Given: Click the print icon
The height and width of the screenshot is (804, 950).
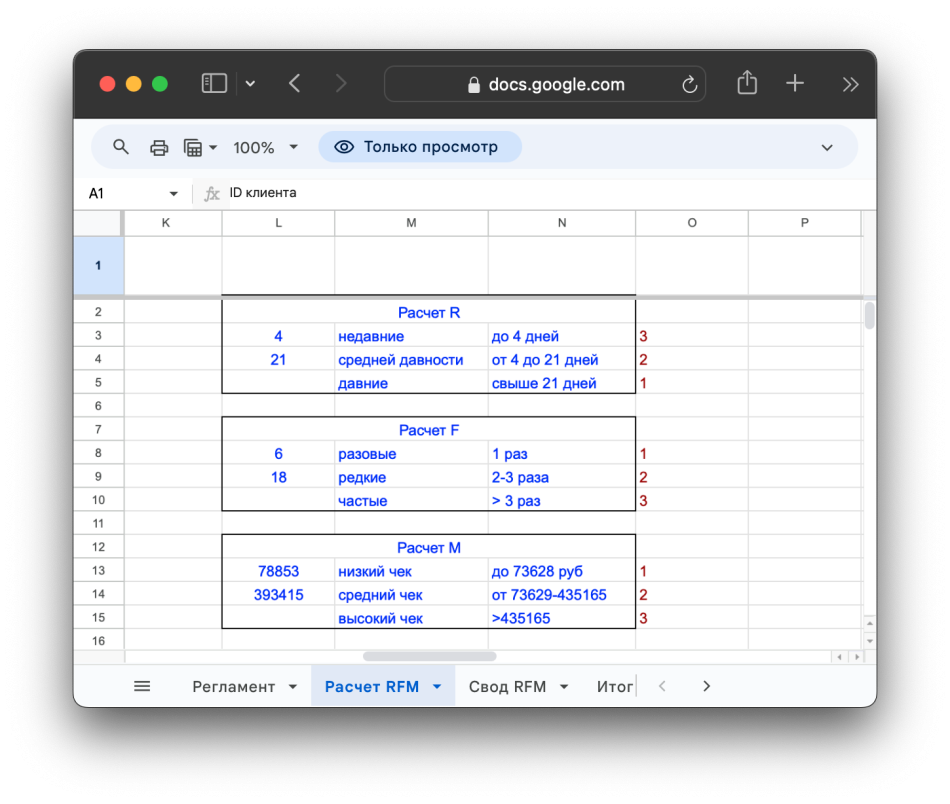Looking at the screenshot, I should click(159, 147).
